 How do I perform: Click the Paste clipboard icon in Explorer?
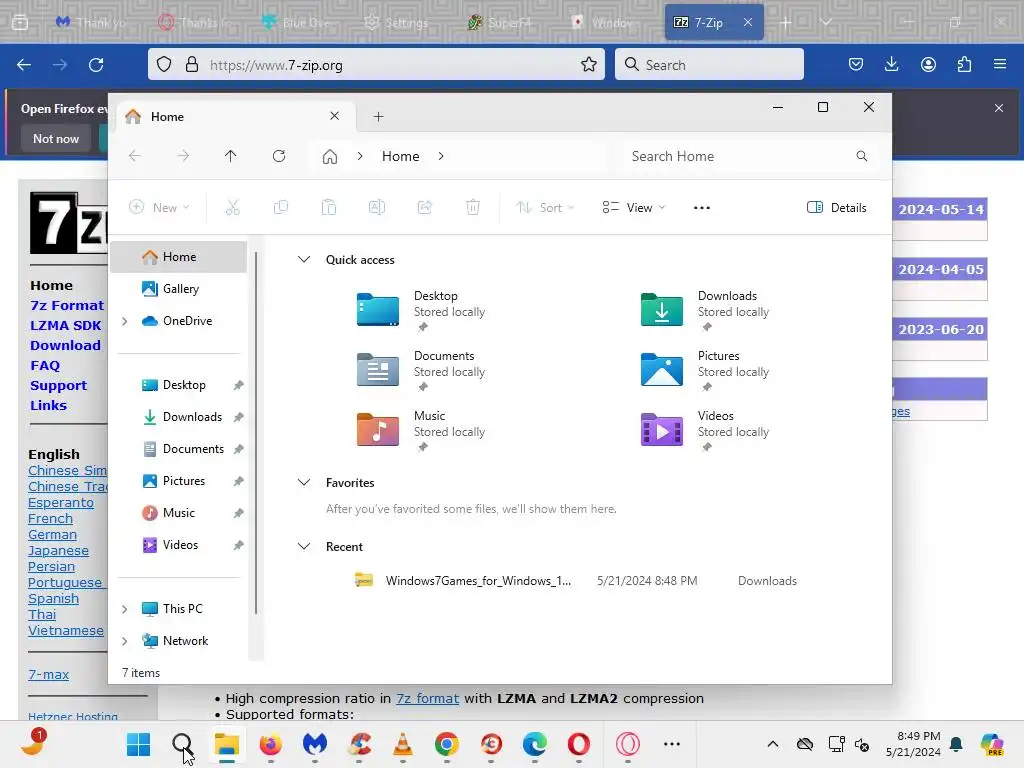[x=328, y=208]
